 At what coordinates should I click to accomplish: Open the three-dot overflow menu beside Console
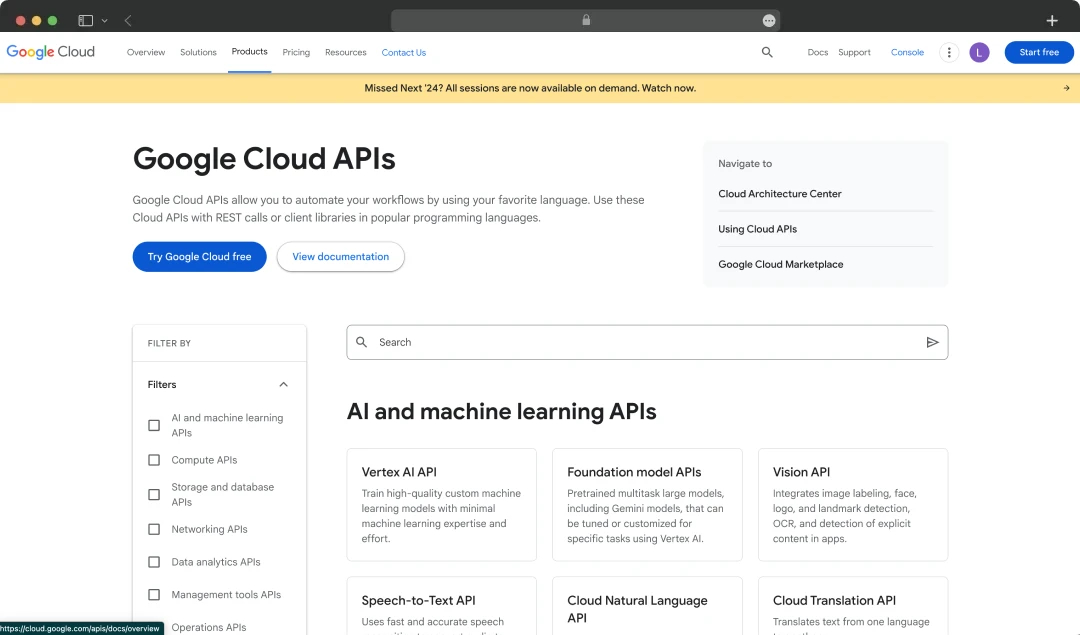click(x=948, y=52)
